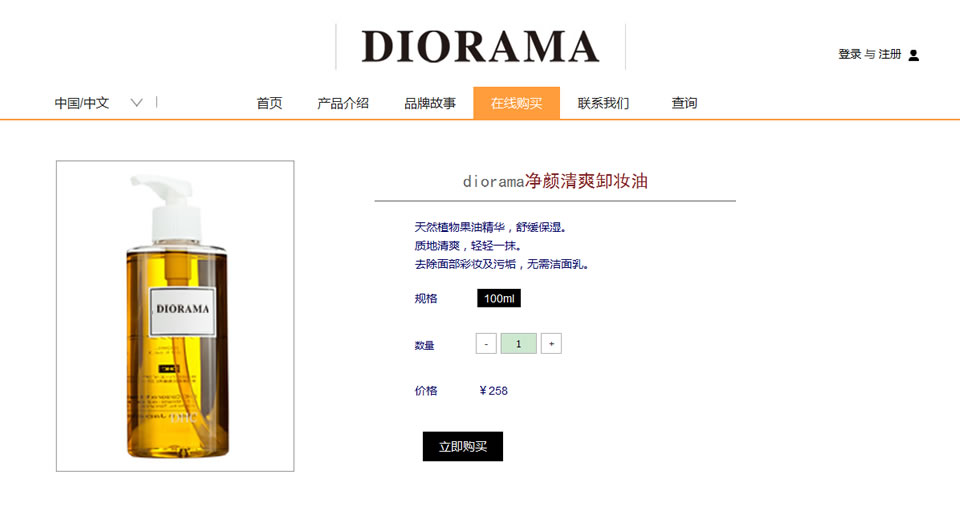Open the 品牌故事 page
This screenshot has height=532, width=960.
430,103
